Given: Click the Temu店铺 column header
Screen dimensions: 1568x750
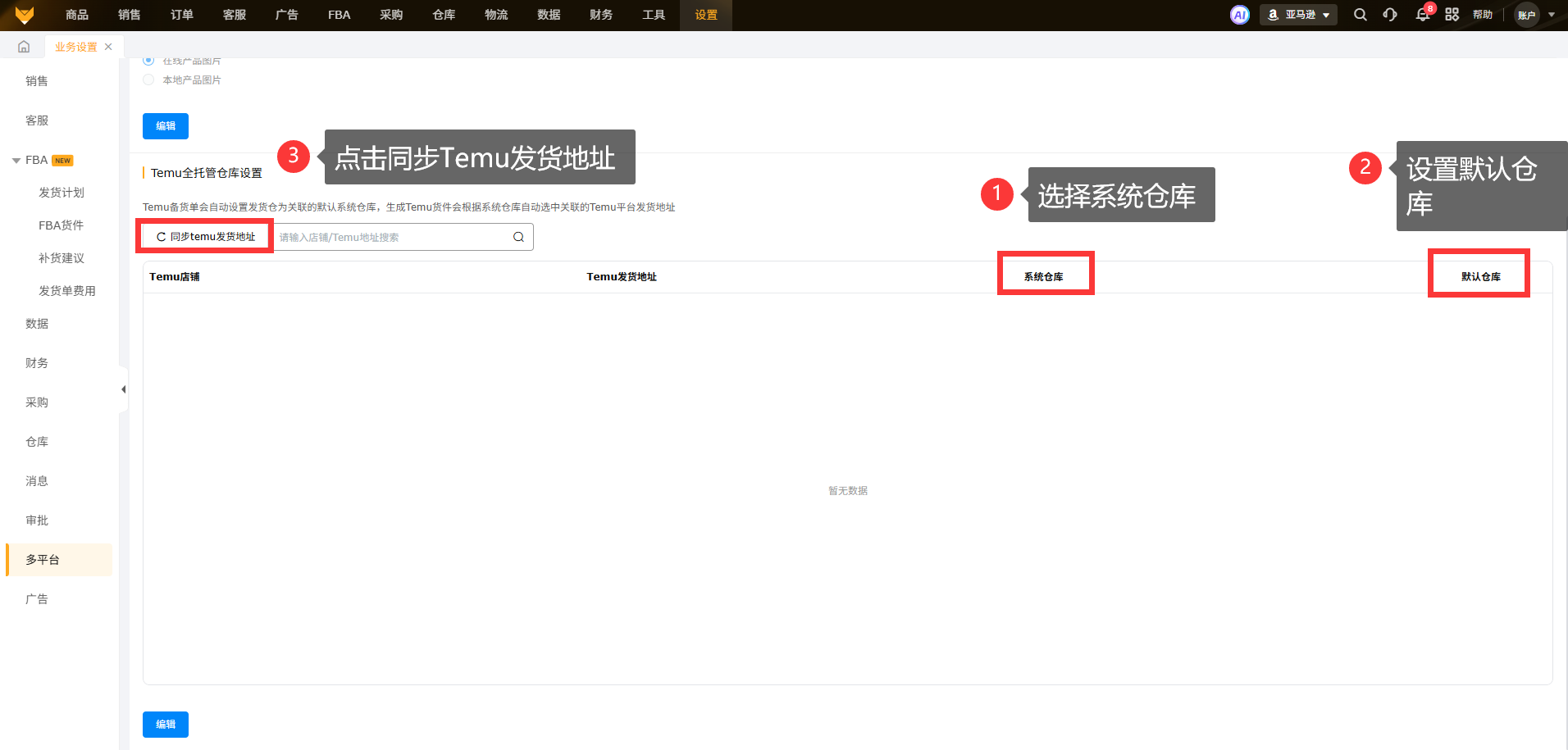Looking at the screenshot, I should point(175,277).
